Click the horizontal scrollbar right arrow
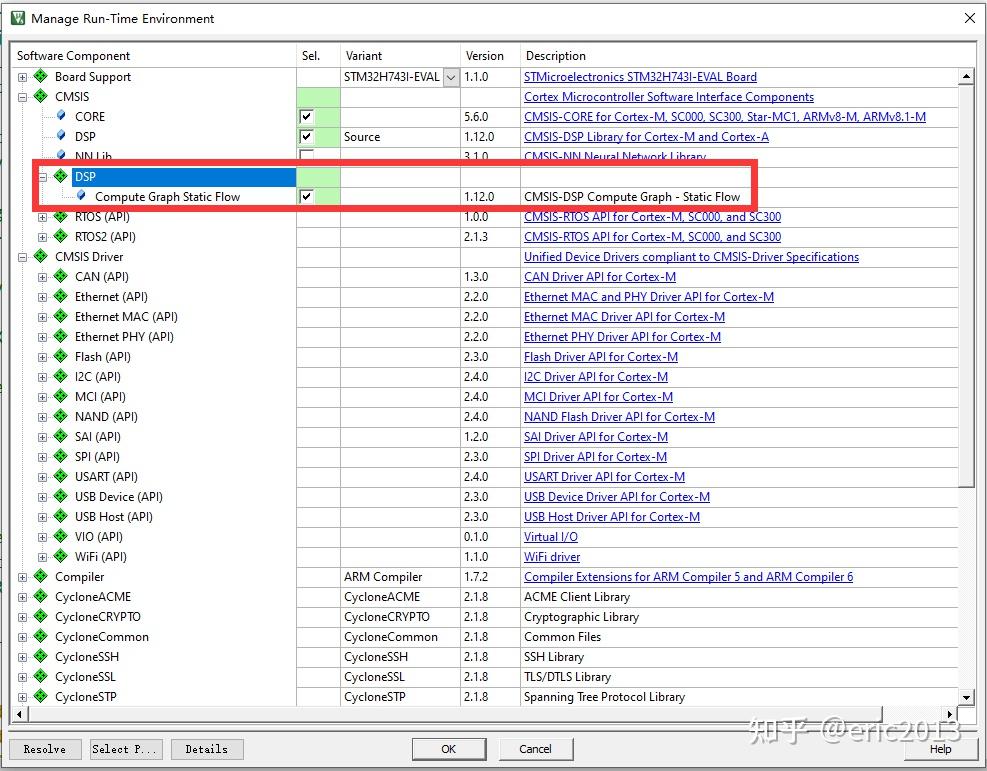 [950, 714]
